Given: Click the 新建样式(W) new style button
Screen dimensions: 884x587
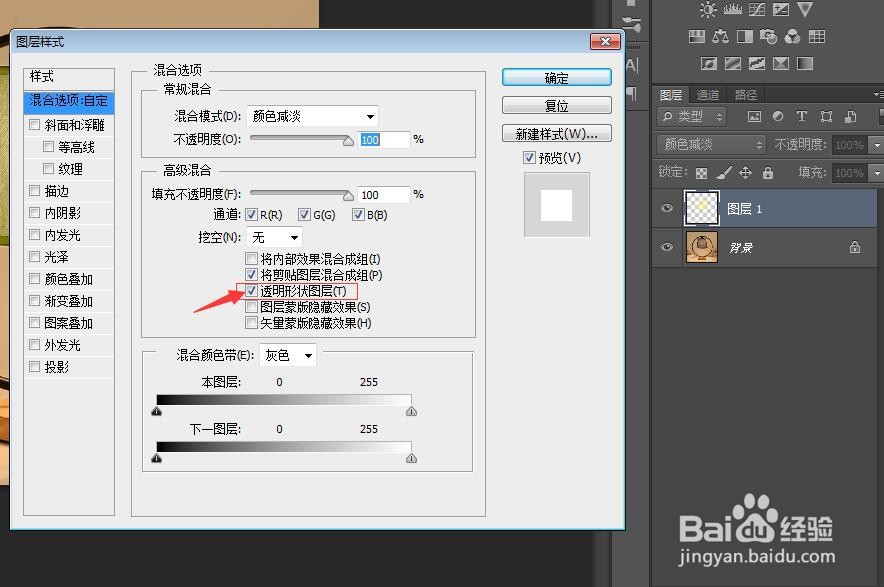Looking at the screenshot, I should (x=557, y=133).
